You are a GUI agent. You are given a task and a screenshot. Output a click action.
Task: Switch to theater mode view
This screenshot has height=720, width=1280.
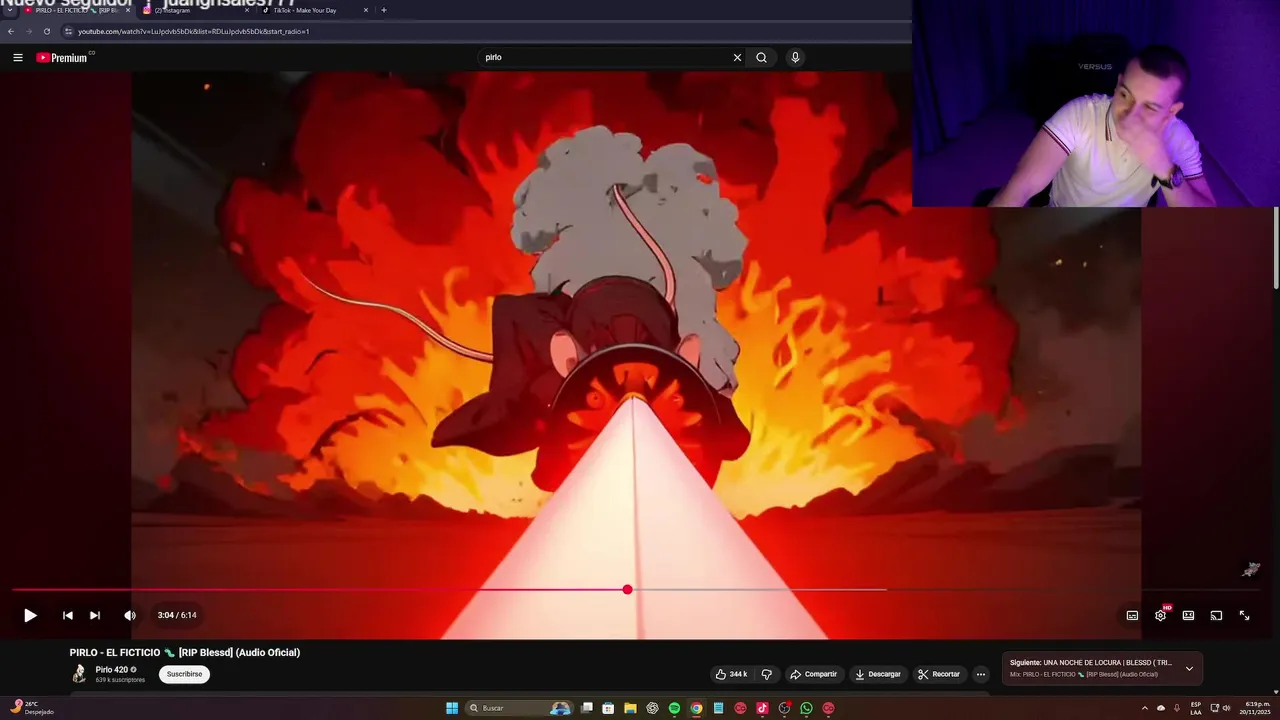[x=1188, y=615]
